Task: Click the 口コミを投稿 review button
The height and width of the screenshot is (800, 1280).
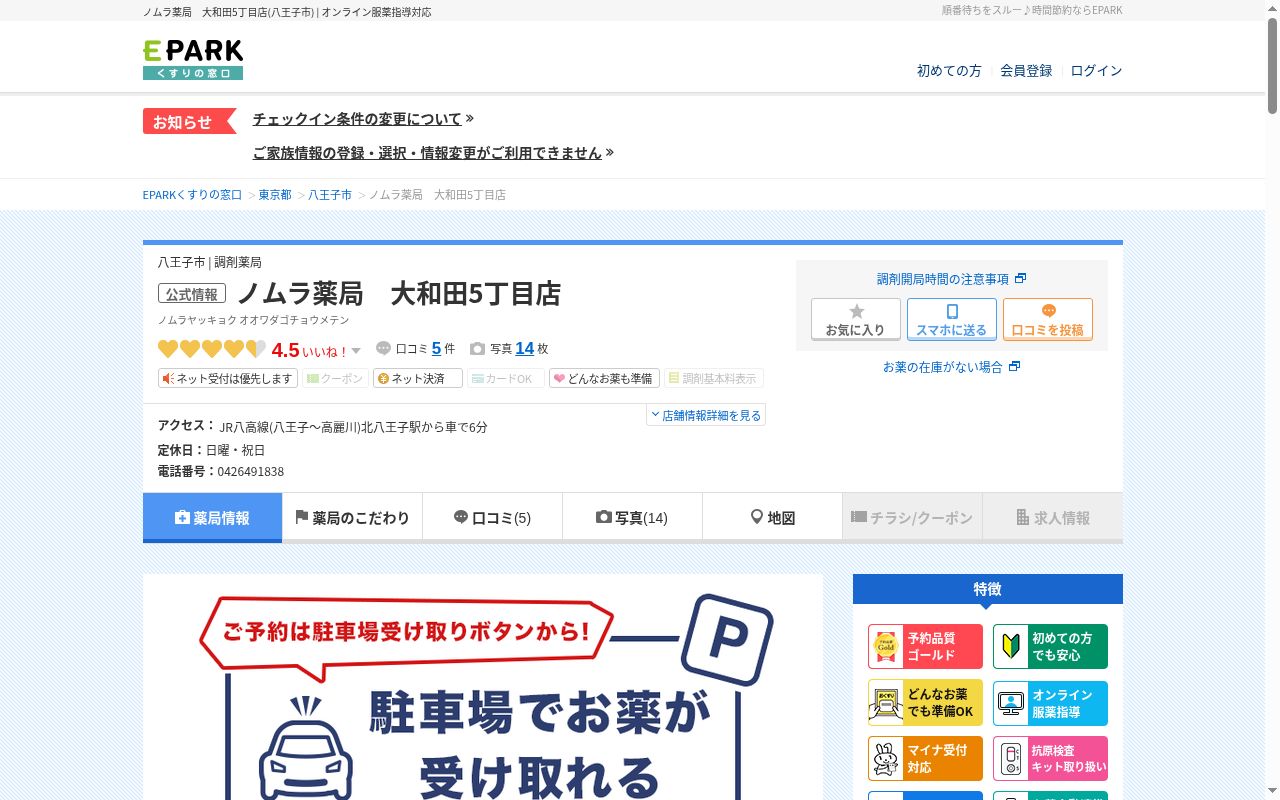Action: [x=1048, y=320]
